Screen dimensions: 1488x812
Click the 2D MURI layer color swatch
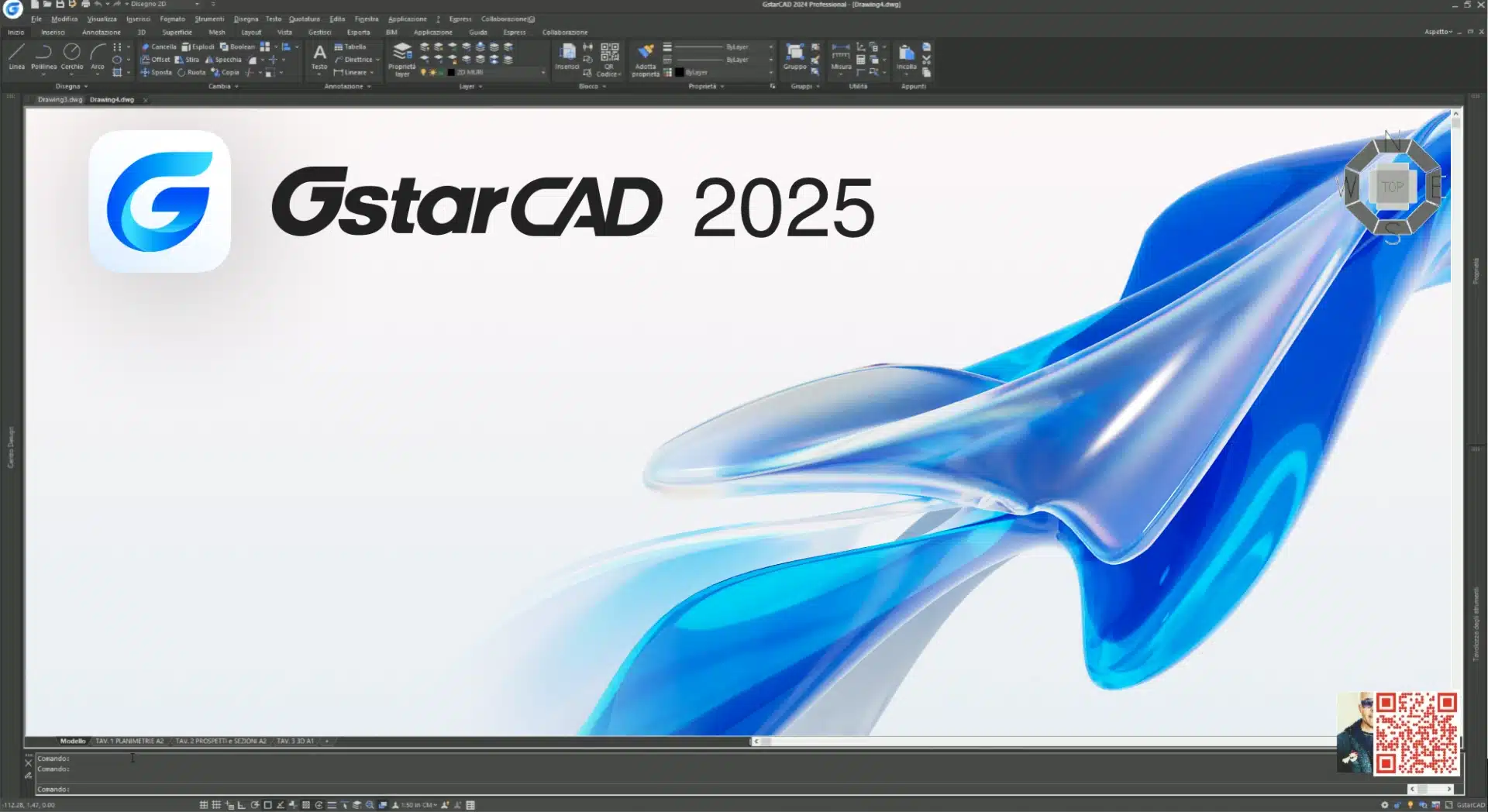click(x=450, y=72)
